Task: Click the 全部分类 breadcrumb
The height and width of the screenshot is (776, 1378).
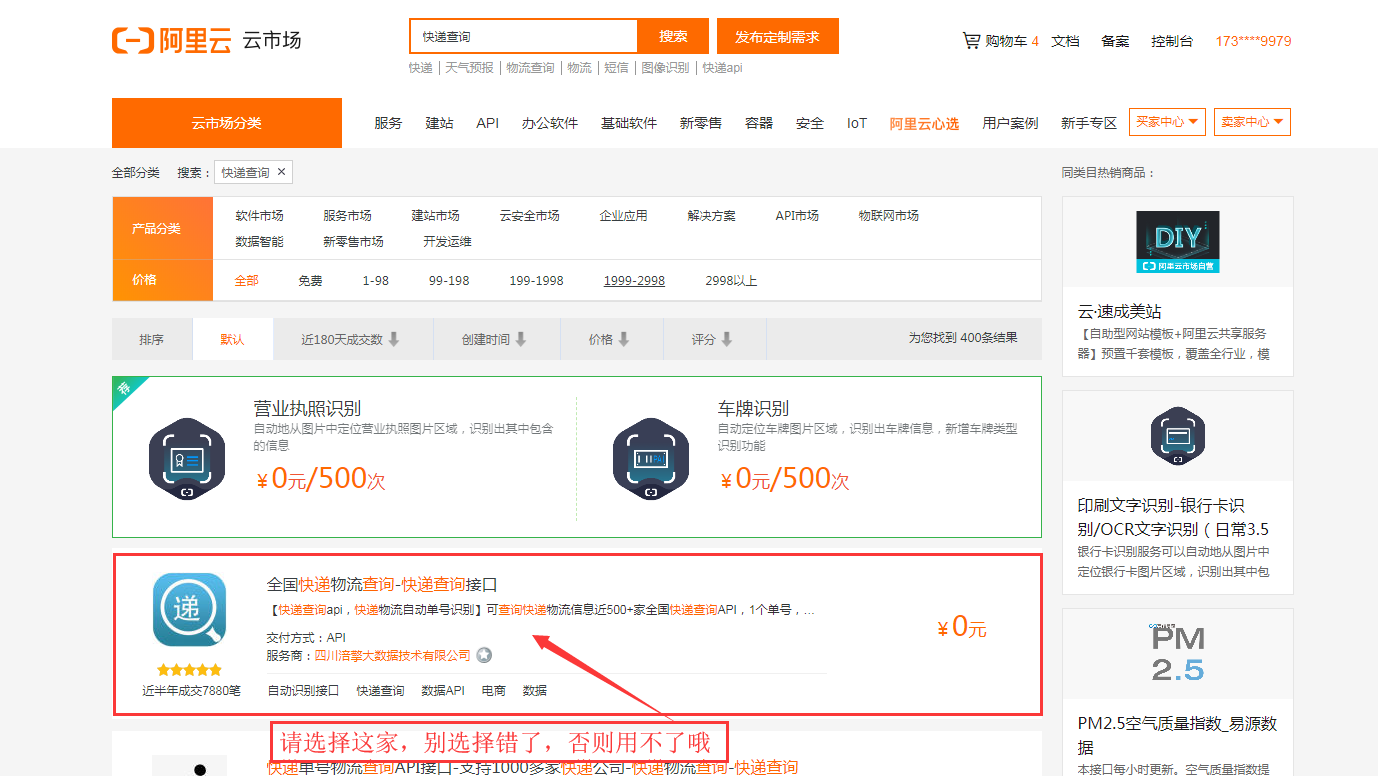Action: coord(135,173)
